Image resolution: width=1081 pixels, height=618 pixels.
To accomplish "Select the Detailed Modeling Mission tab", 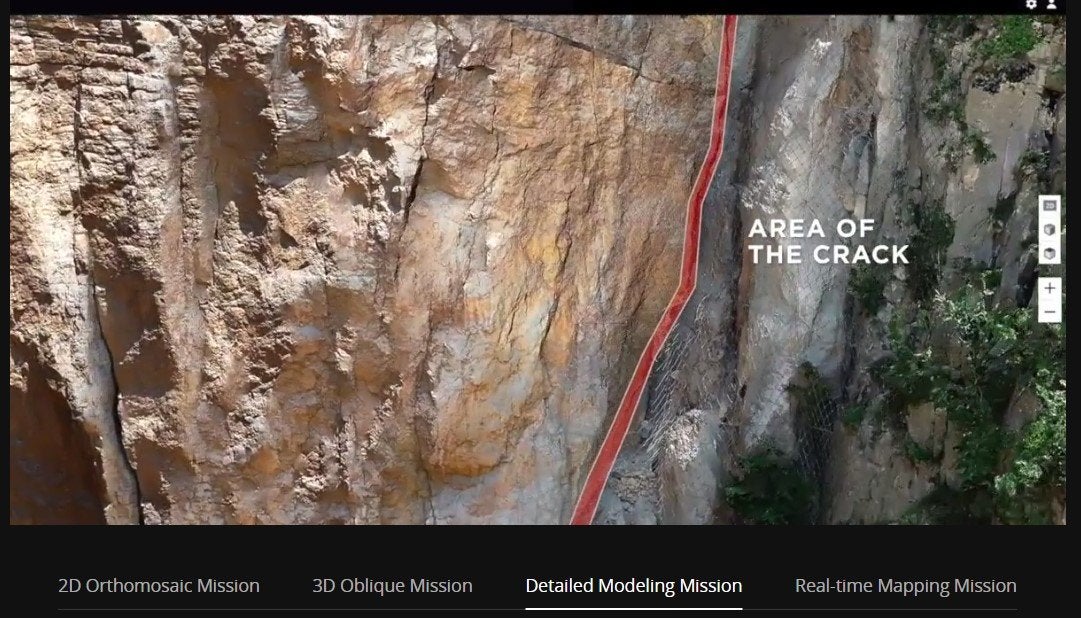I will pyautogui.click(x=634, y=586).
